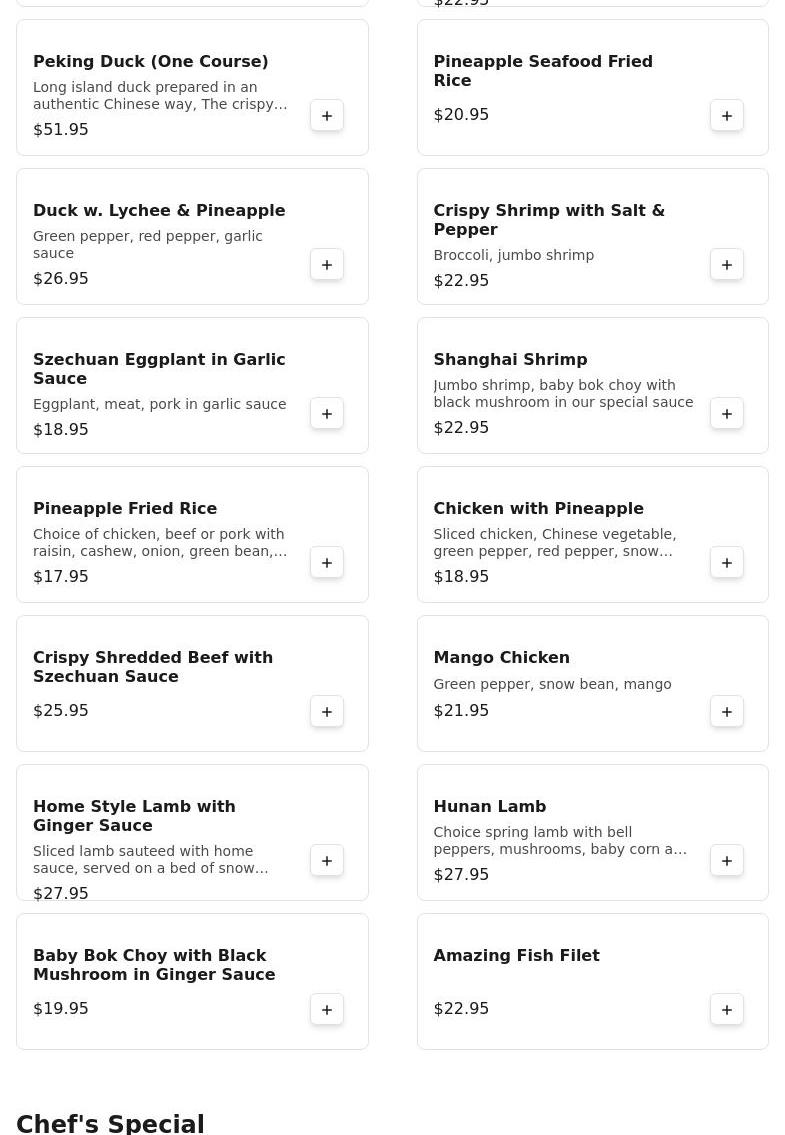Add Baby Bok Choy with Black Mushroom
The height and width of the screenshot is (1135, 785).
[x=327, y=1010]
